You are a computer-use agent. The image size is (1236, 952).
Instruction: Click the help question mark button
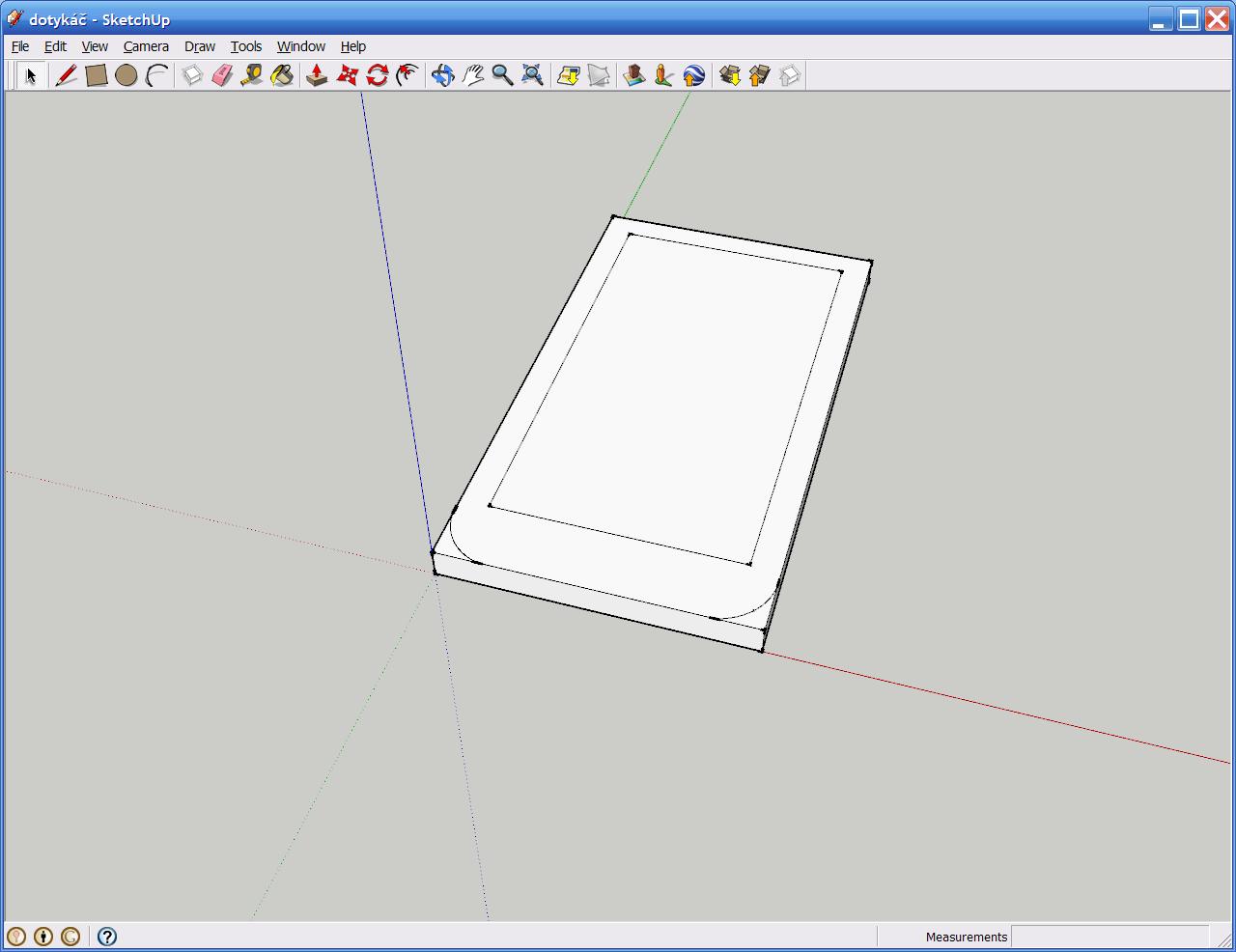point(107,937)
